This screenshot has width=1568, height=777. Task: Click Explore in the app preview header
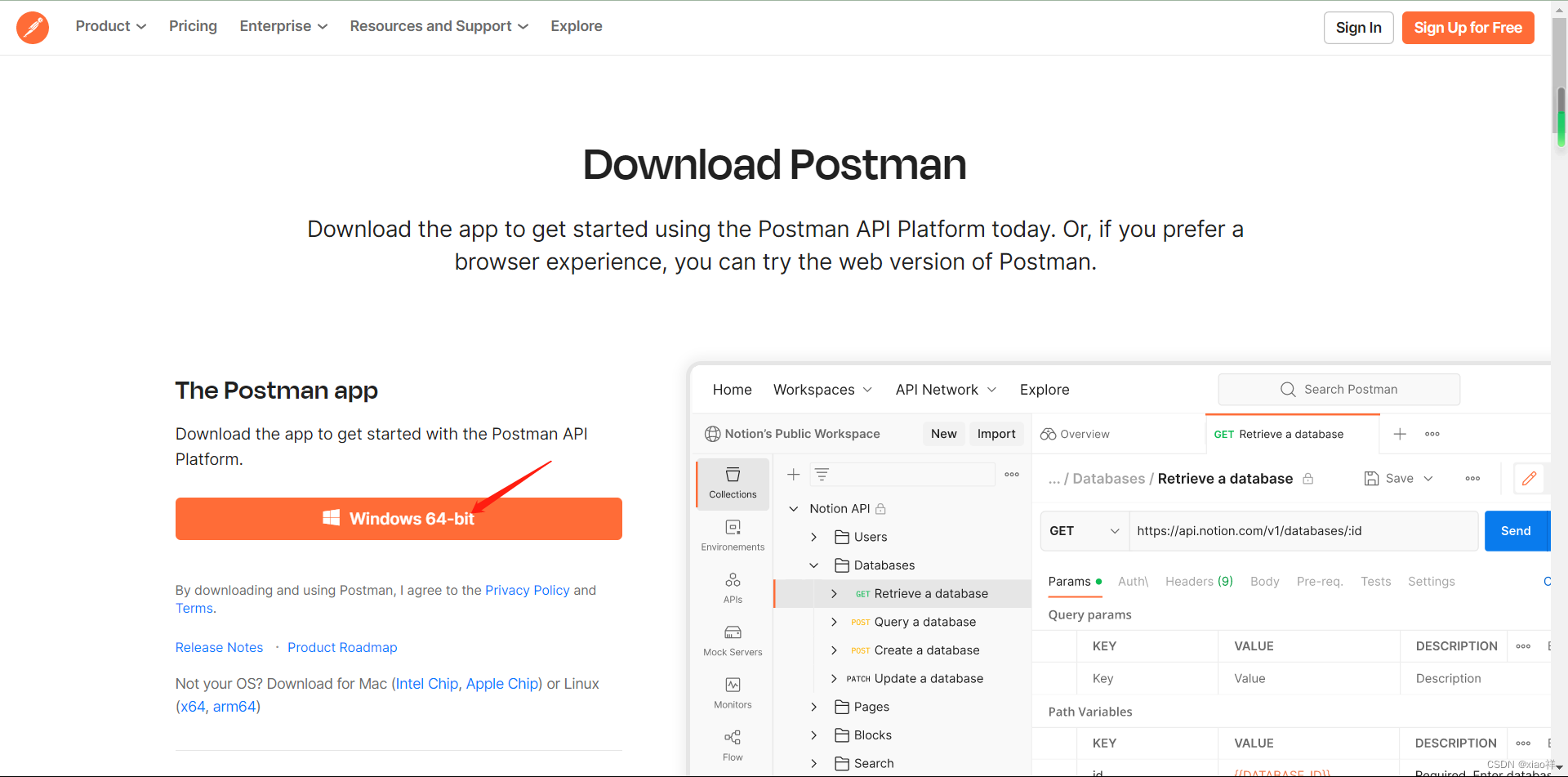coord(1045,390)
